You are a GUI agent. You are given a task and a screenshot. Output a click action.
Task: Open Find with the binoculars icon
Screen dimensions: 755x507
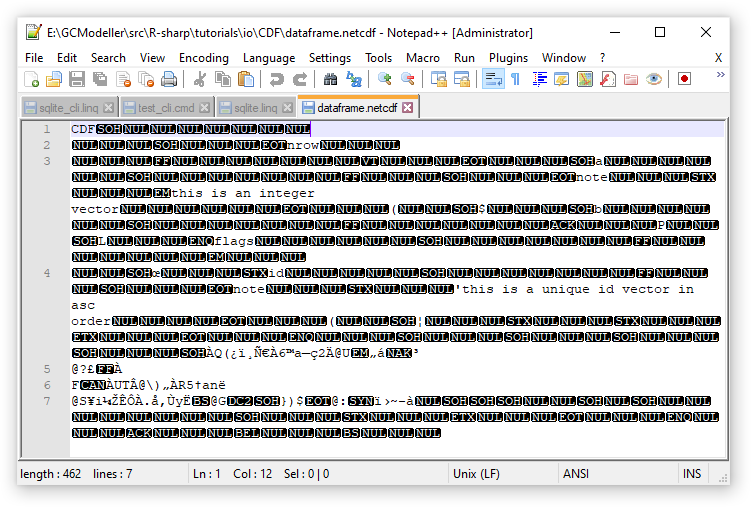click(331, 79)
